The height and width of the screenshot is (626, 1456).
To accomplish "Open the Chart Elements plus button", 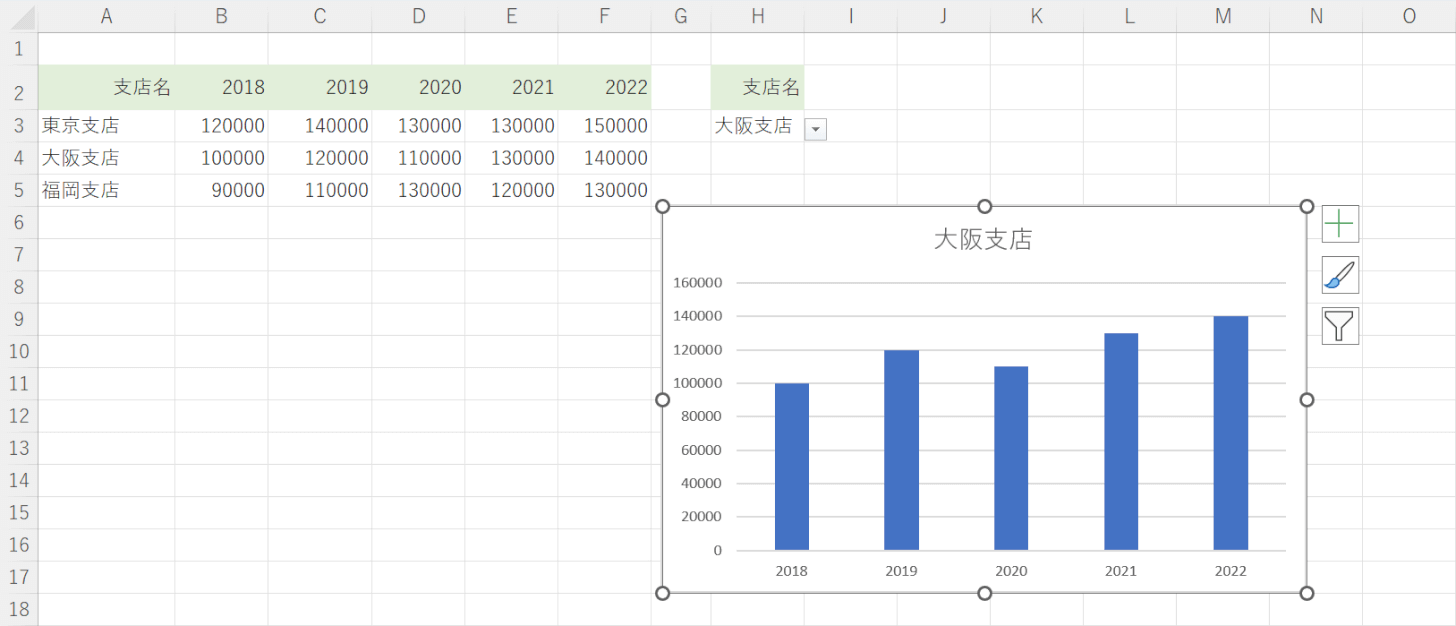I will coord(1340,224).
